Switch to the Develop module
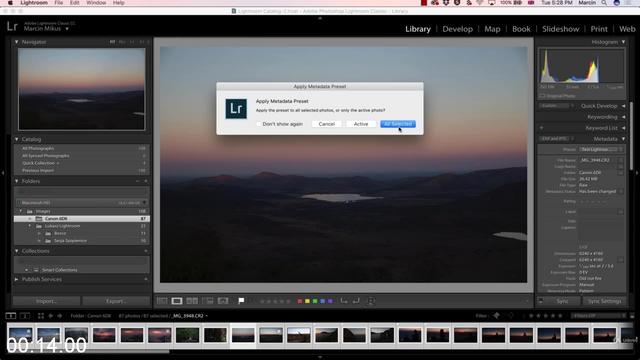Image resolution: width=640 pixels, height=360 pixels. [x=458, y=29]
